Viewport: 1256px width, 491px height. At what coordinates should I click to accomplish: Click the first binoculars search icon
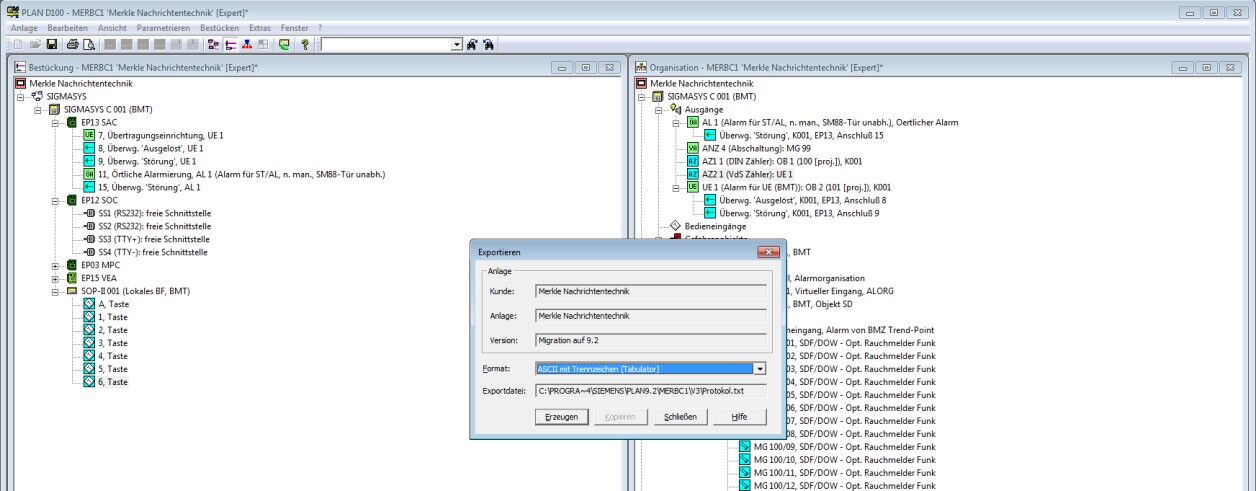tap(473, 45)
